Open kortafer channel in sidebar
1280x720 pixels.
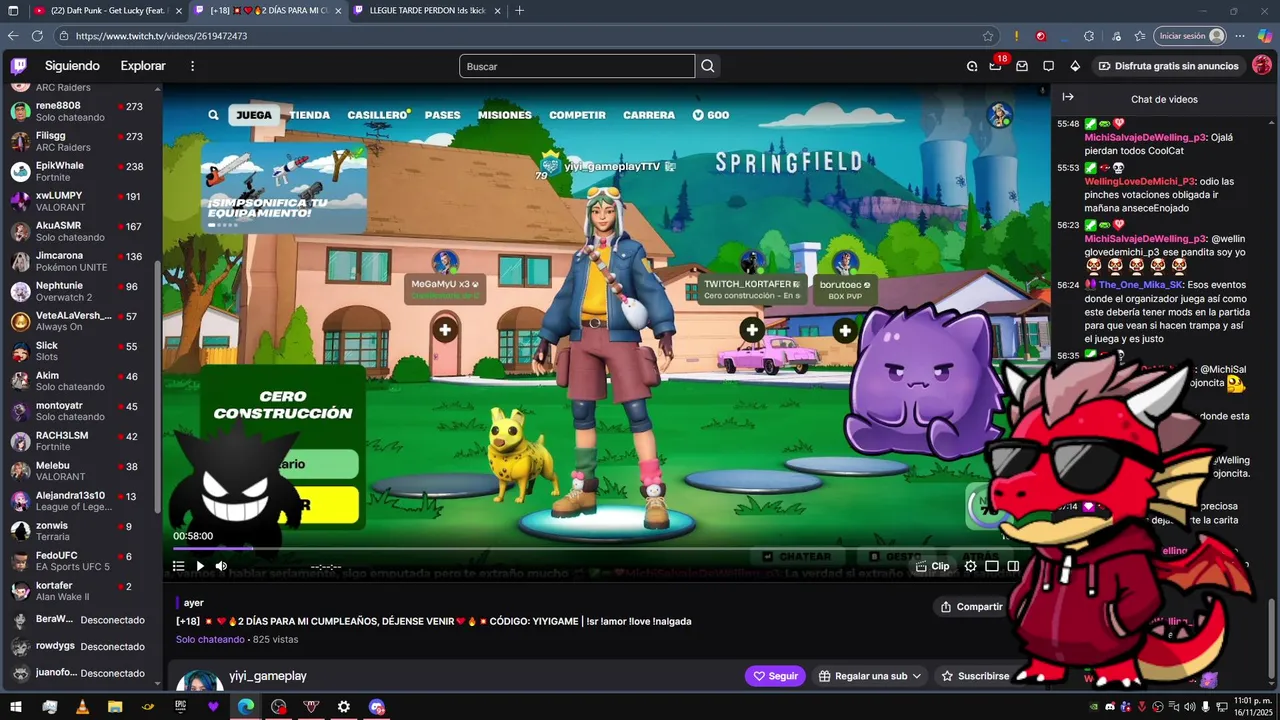78,591
